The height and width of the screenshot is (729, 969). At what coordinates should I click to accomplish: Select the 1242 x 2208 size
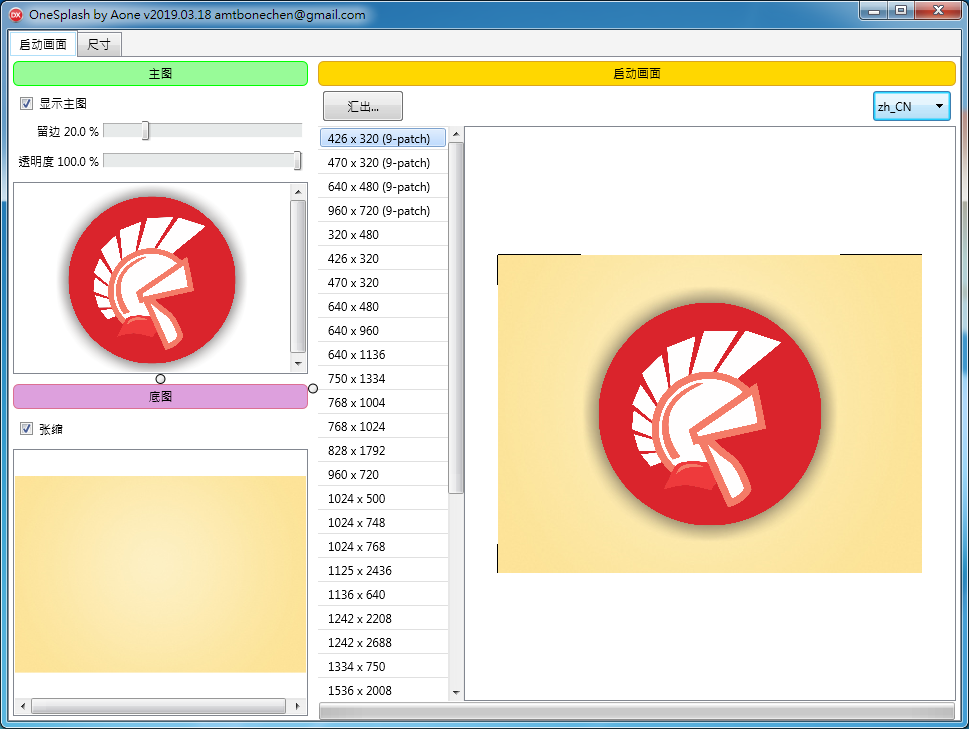[383, 619]
